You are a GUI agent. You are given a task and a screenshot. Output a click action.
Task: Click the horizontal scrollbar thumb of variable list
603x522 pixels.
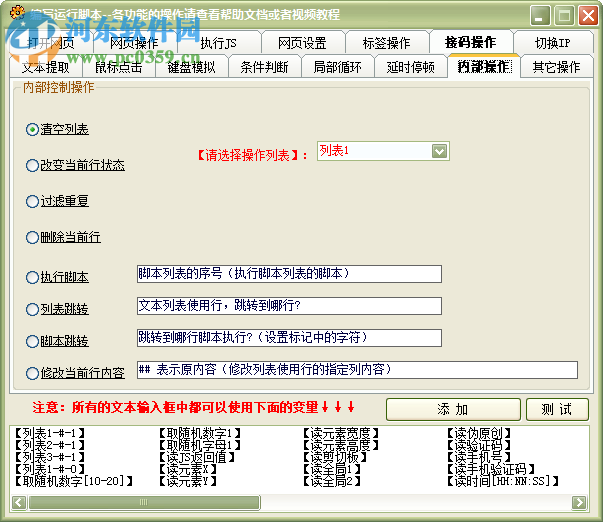144,502
